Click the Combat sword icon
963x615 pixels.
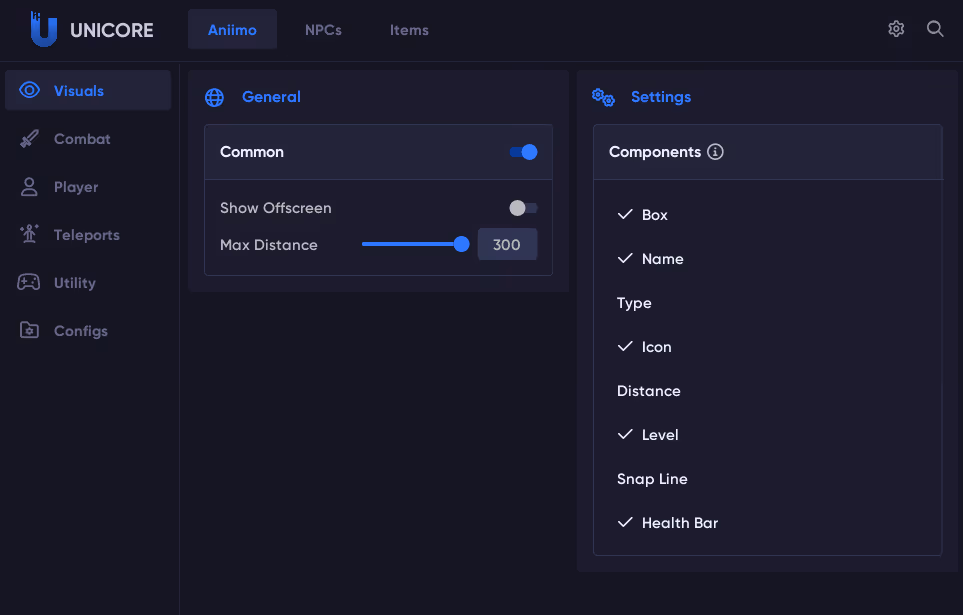pyautogui.click(x=29, y=139)
